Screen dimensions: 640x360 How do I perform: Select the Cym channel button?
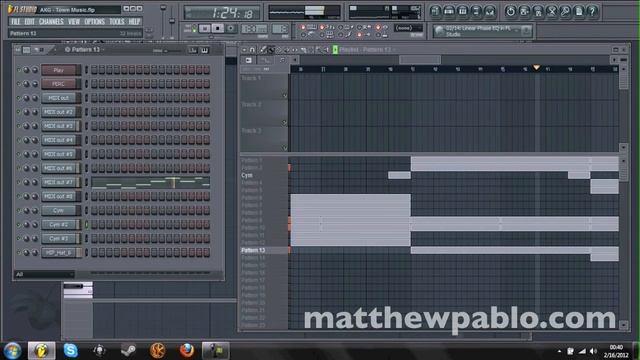[x=58, y=211]
